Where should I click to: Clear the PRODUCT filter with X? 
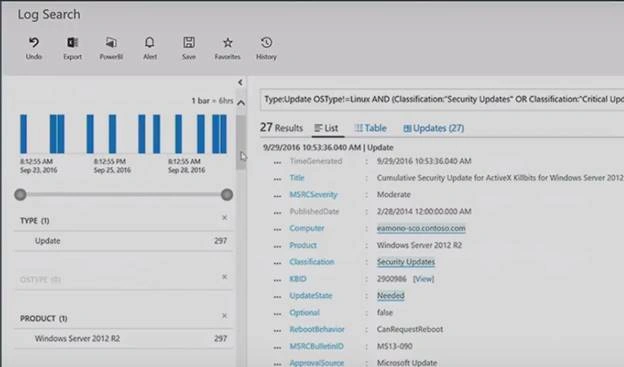click(x=224, y=316)
